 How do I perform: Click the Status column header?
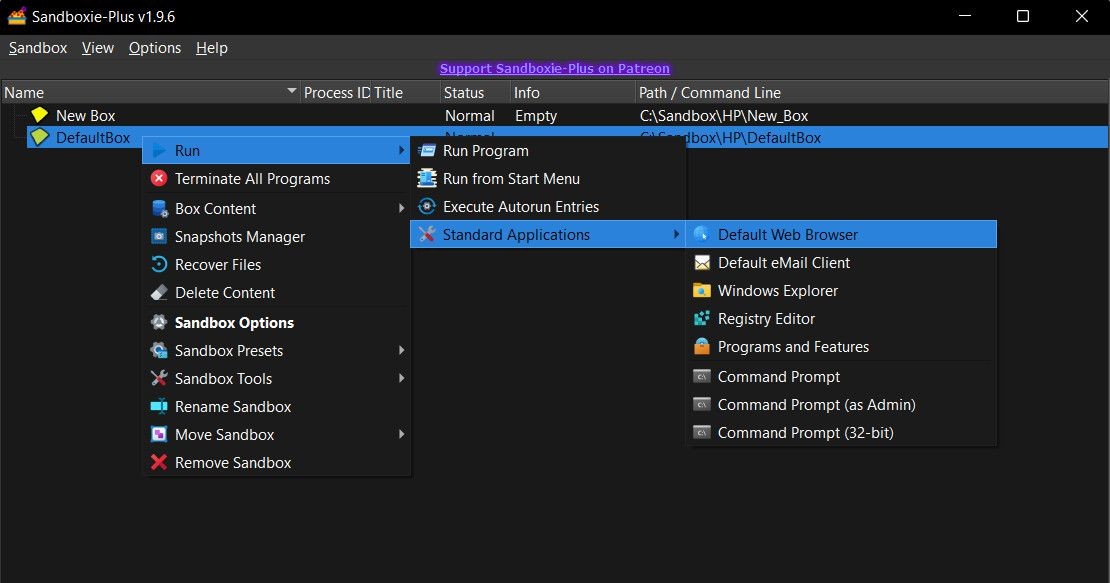point(475,93)
